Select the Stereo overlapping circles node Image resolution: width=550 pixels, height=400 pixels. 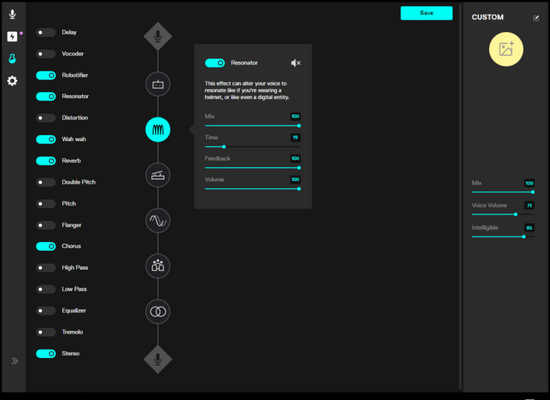(x=158, y=312)
